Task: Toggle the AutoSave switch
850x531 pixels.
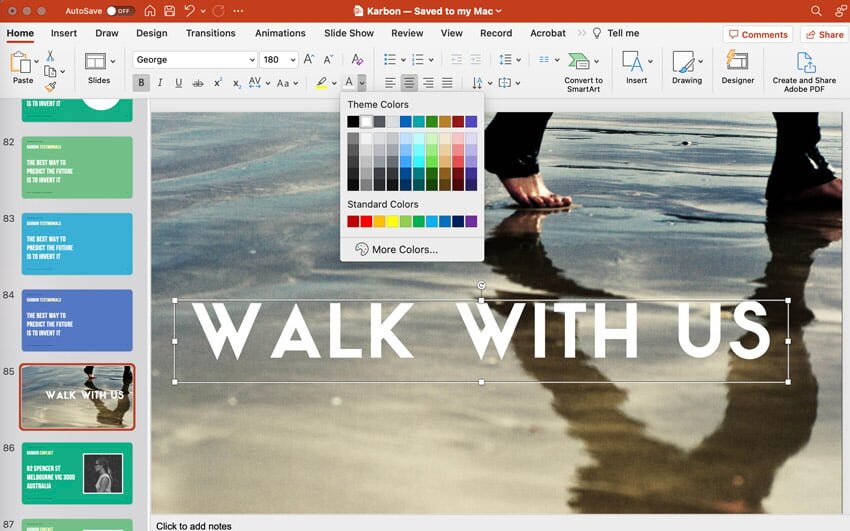Action: 120,10
